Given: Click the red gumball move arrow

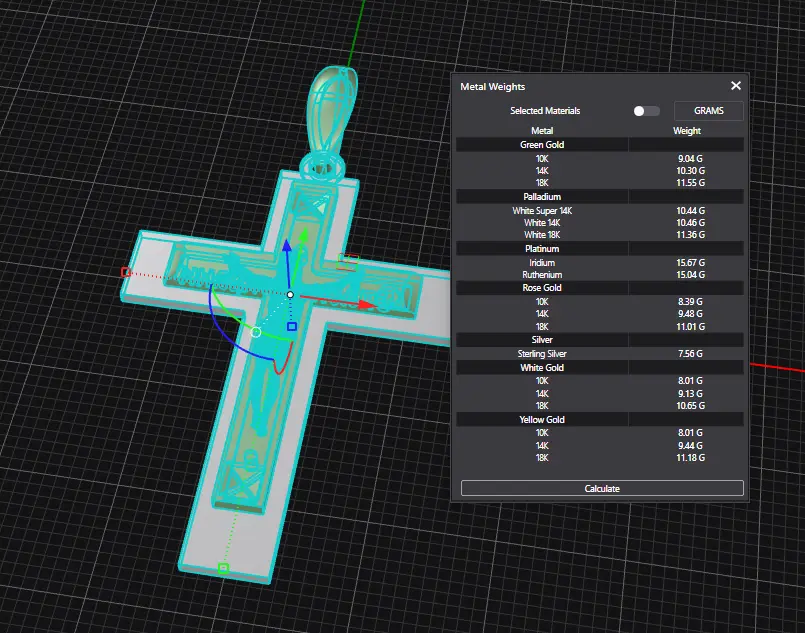Looking at the screenshot, I should [x=368, y=303].
